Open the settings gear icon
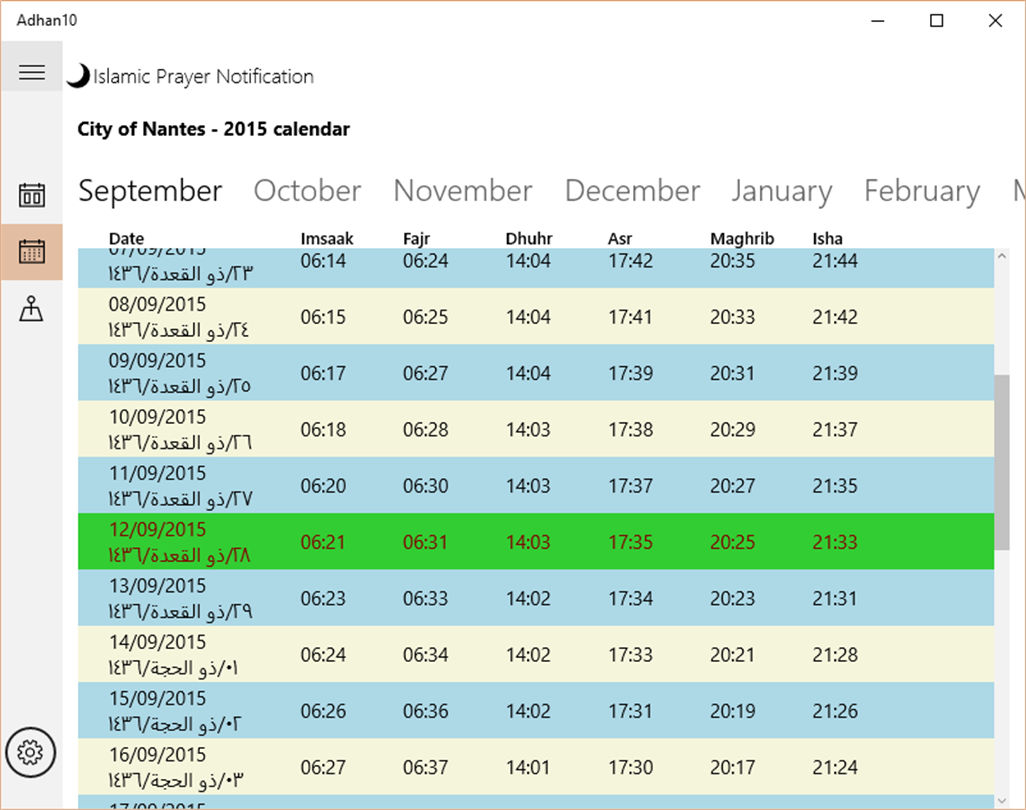The height and width of the screenshot is (810, 1026). [x=31, y=752]
